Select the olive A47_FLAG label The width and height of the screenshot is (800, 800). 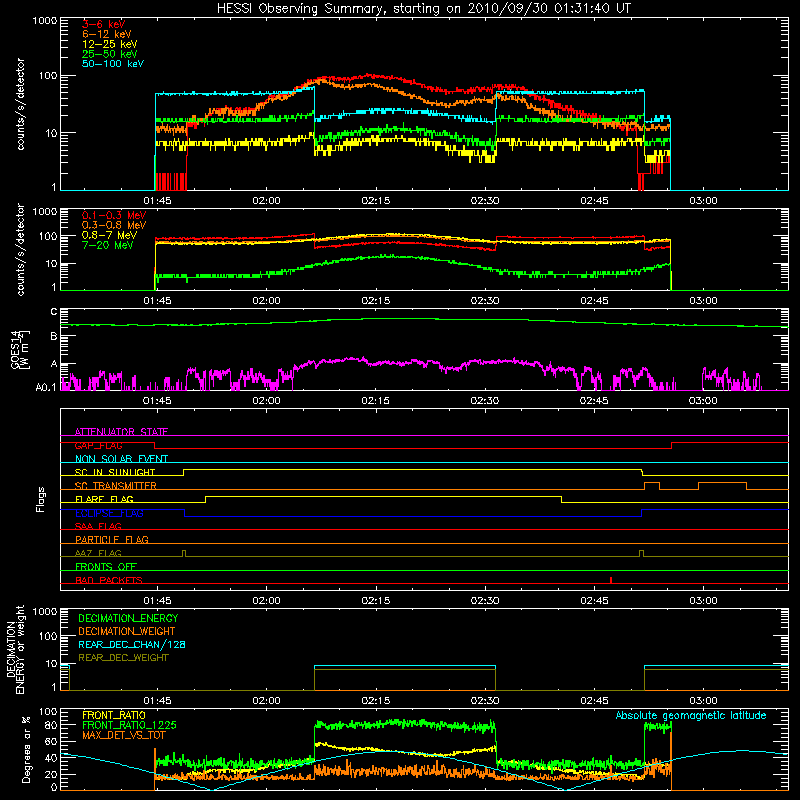pos(98,553)
